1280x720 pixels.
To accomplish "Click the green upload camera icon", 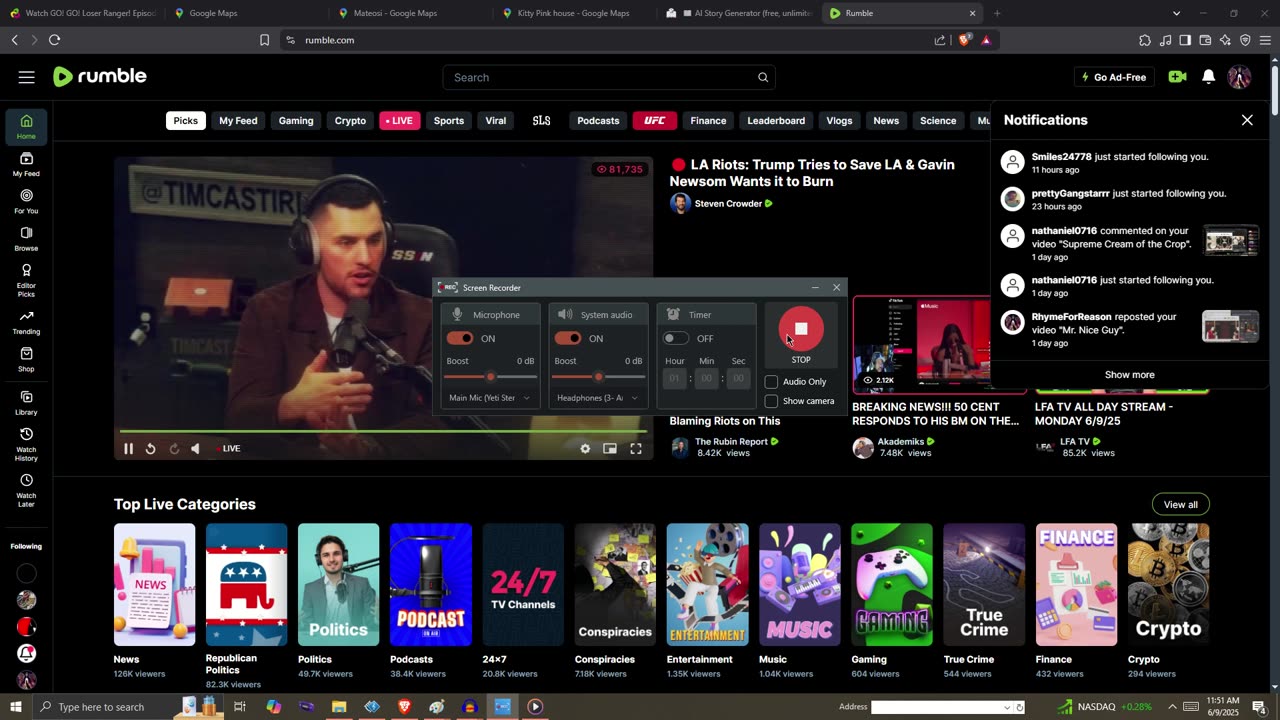I will click(x=1177, y=77).
